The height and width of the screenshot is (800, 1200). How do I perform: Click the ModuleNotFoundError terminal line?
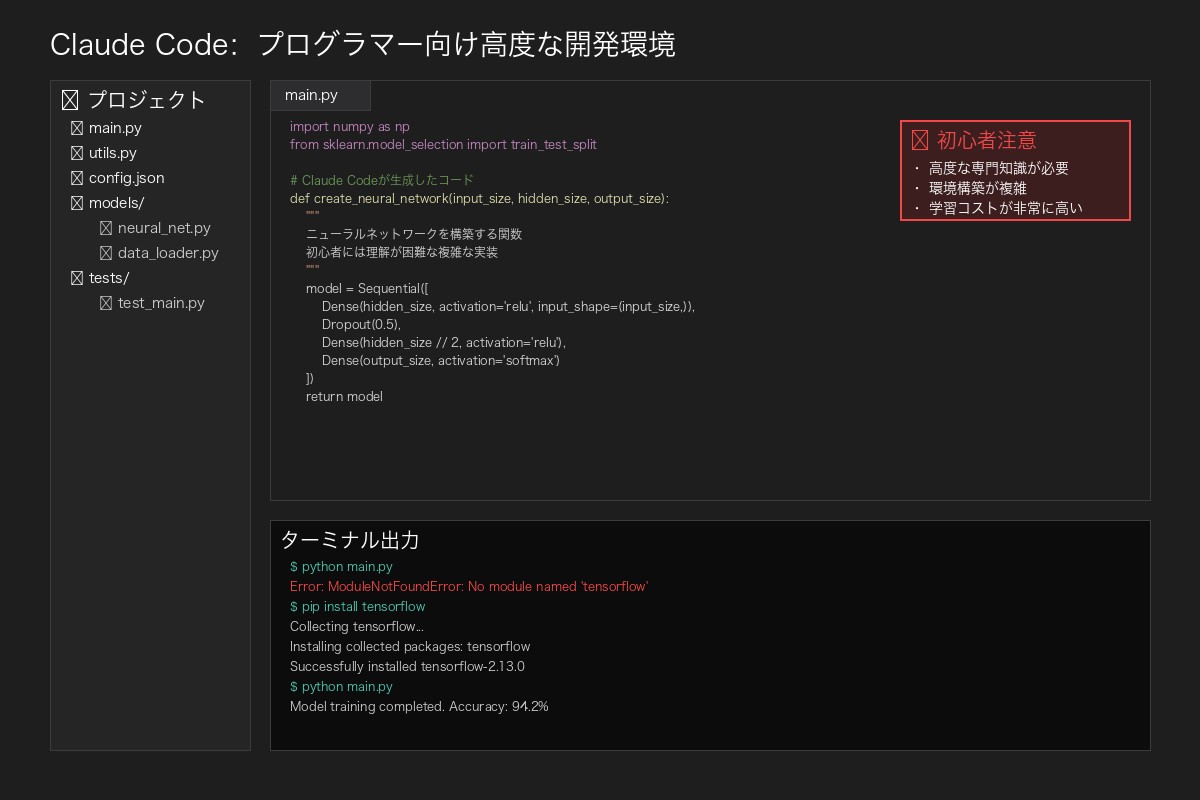pos(469,586)
